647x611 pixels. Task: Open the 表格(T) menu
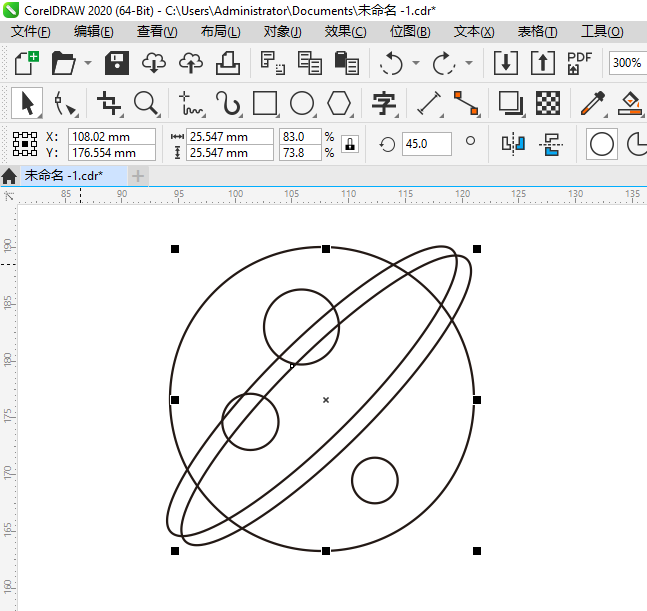click(537, 32)
